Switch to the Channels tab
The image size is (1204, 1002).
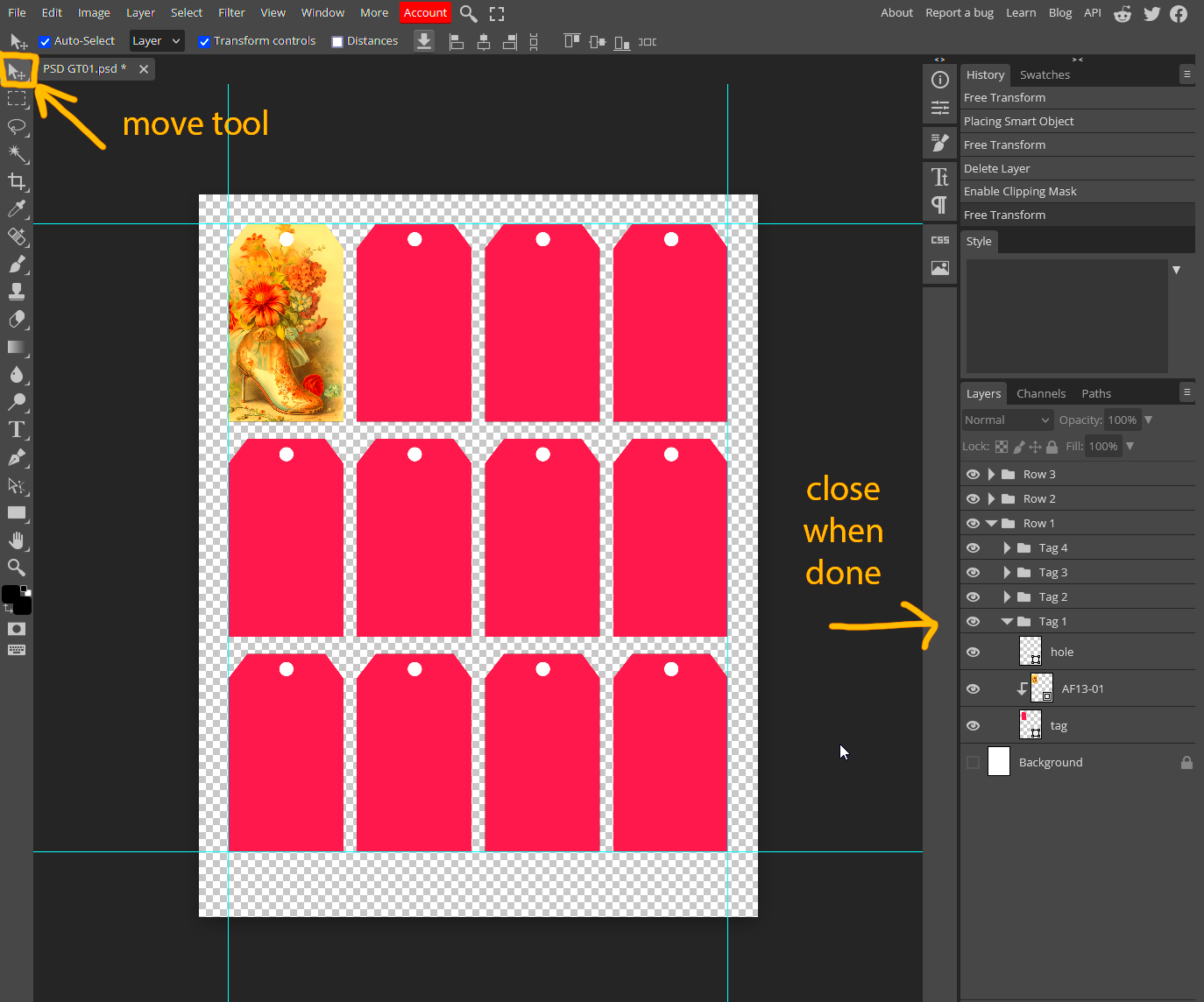[1041, 394]
